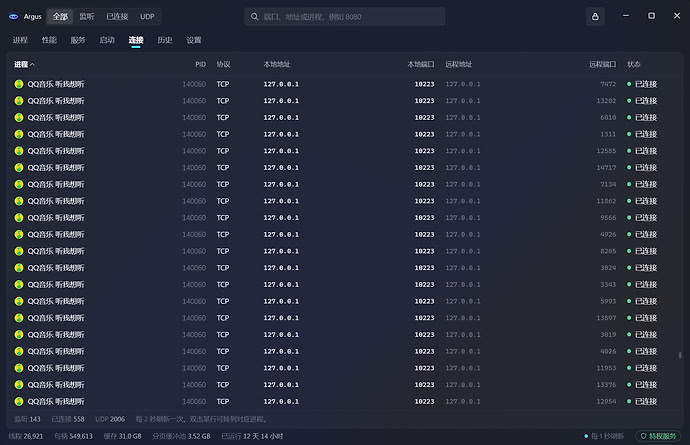Open the 启动 tab
Screen dimensions: 690x445
pyautogui.click(x=107, y=40)
